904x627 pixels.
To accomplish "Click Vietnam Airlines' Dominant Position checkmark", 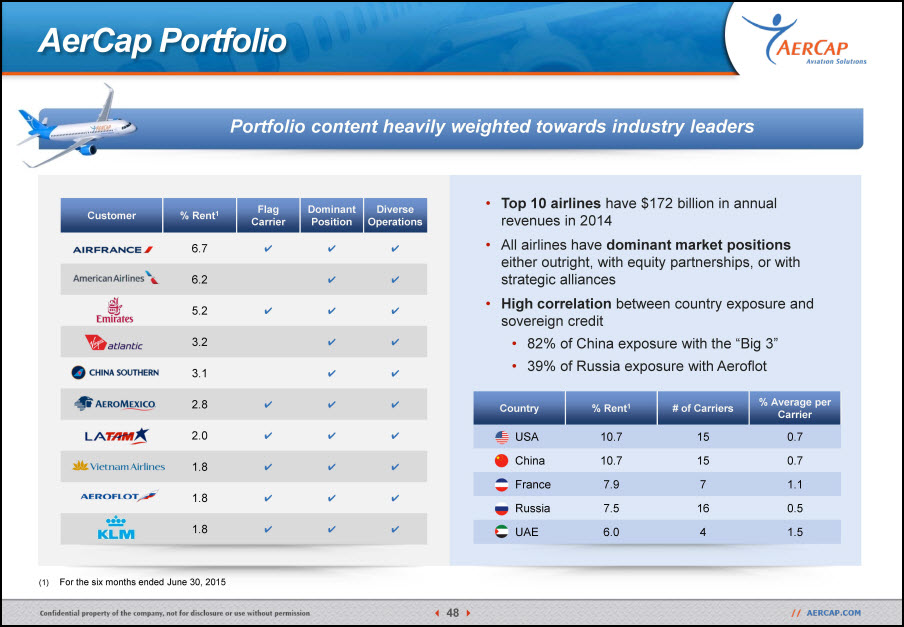I will click(332, 467).
